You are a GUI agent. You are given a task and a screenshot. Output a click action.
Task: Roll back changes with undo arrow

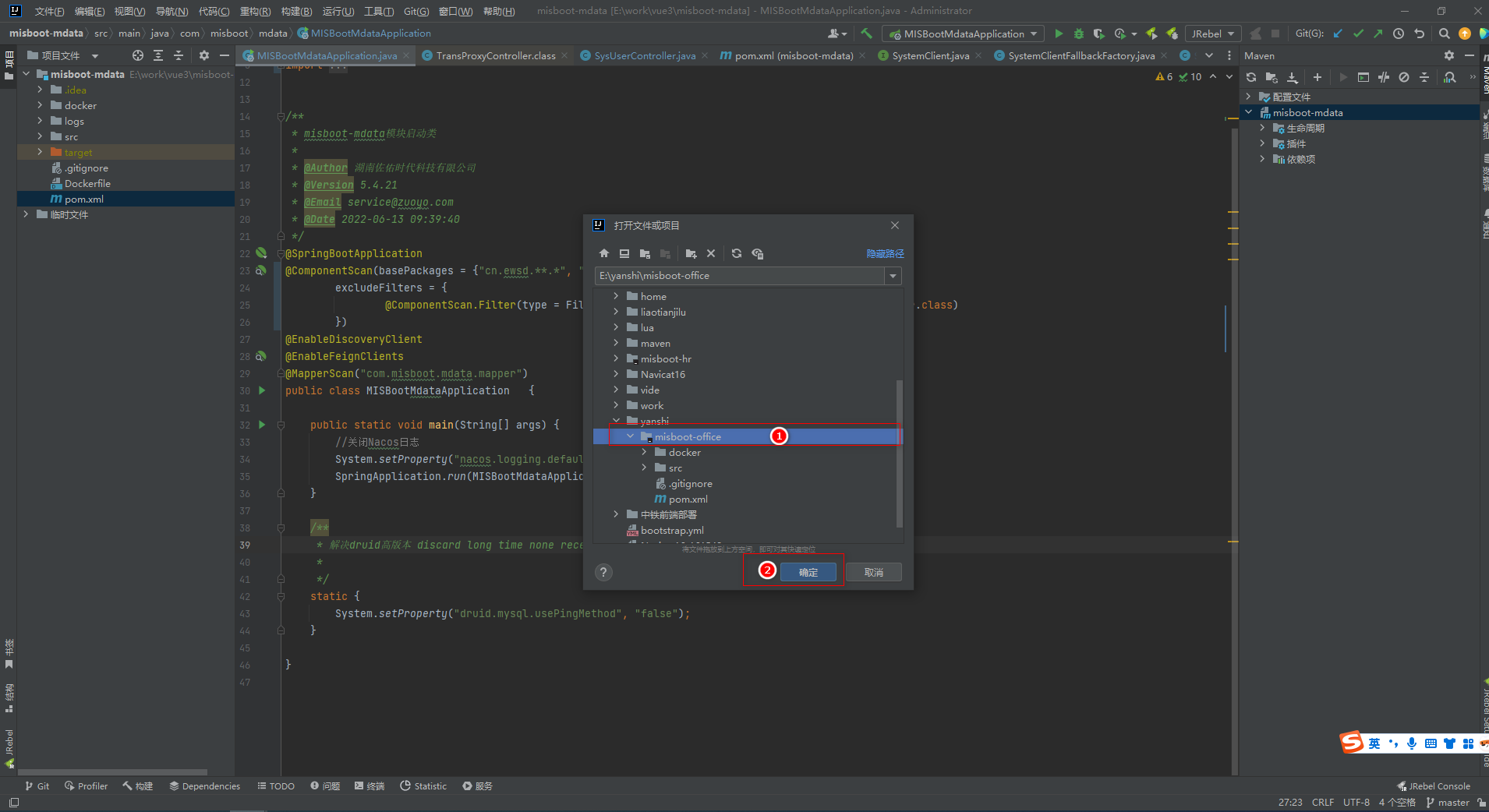(x=1419, y=34)
